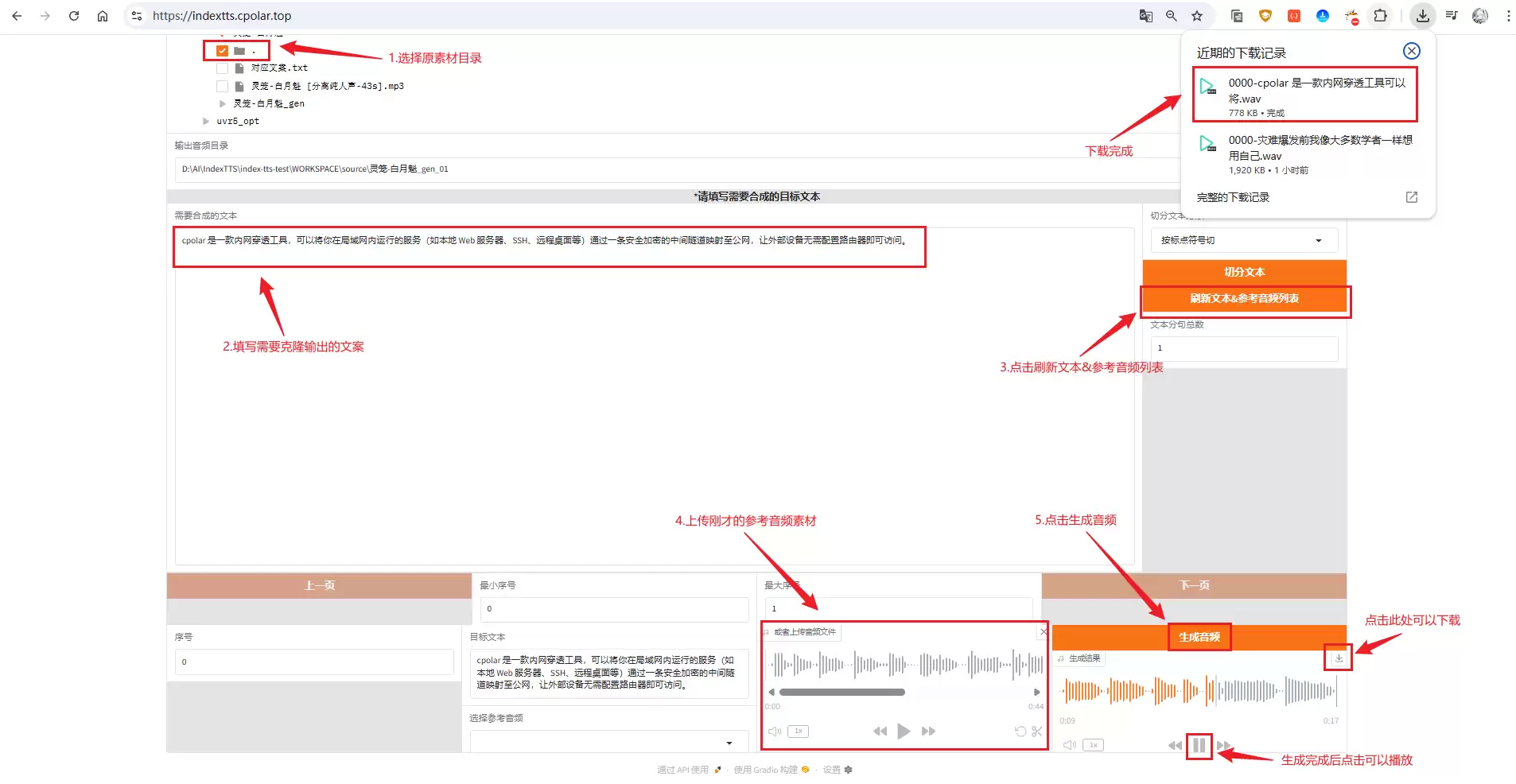Close the recent downloads popup
Screen dimensions: 1516x784
click(1412, 51)
